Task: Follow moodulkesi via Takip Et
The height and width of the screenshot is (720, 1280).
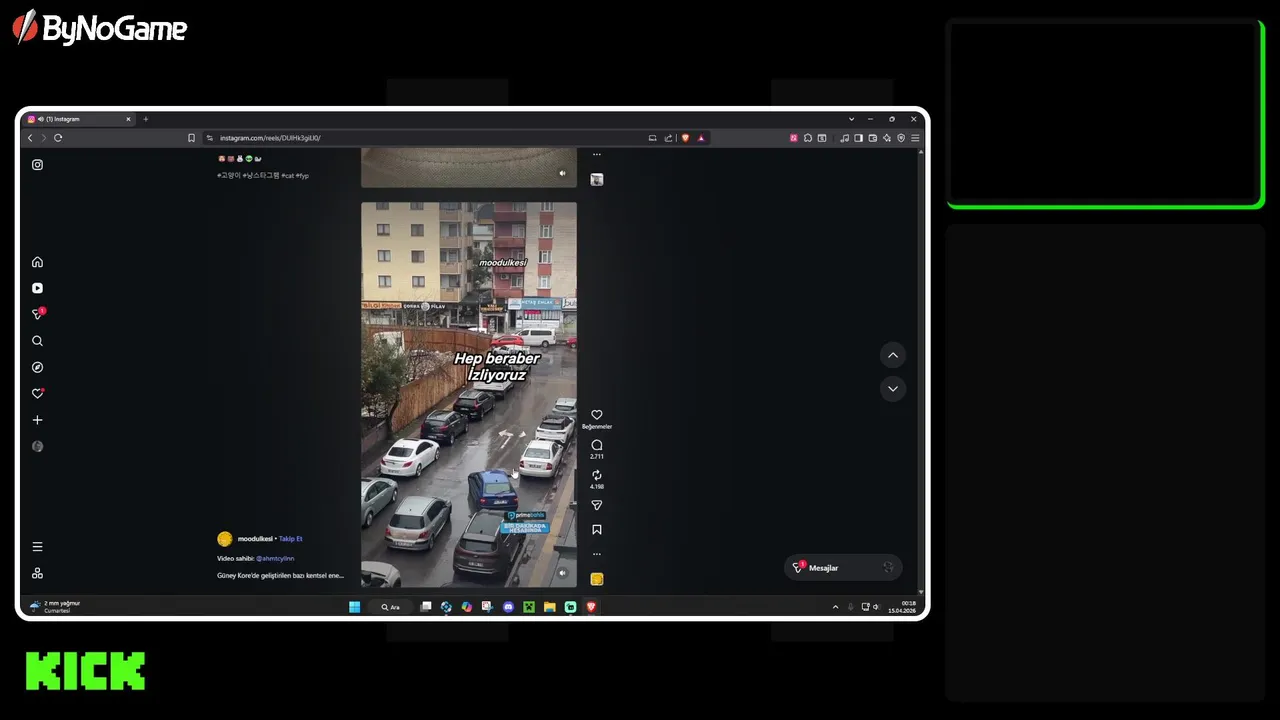Action: pos(290,539)
